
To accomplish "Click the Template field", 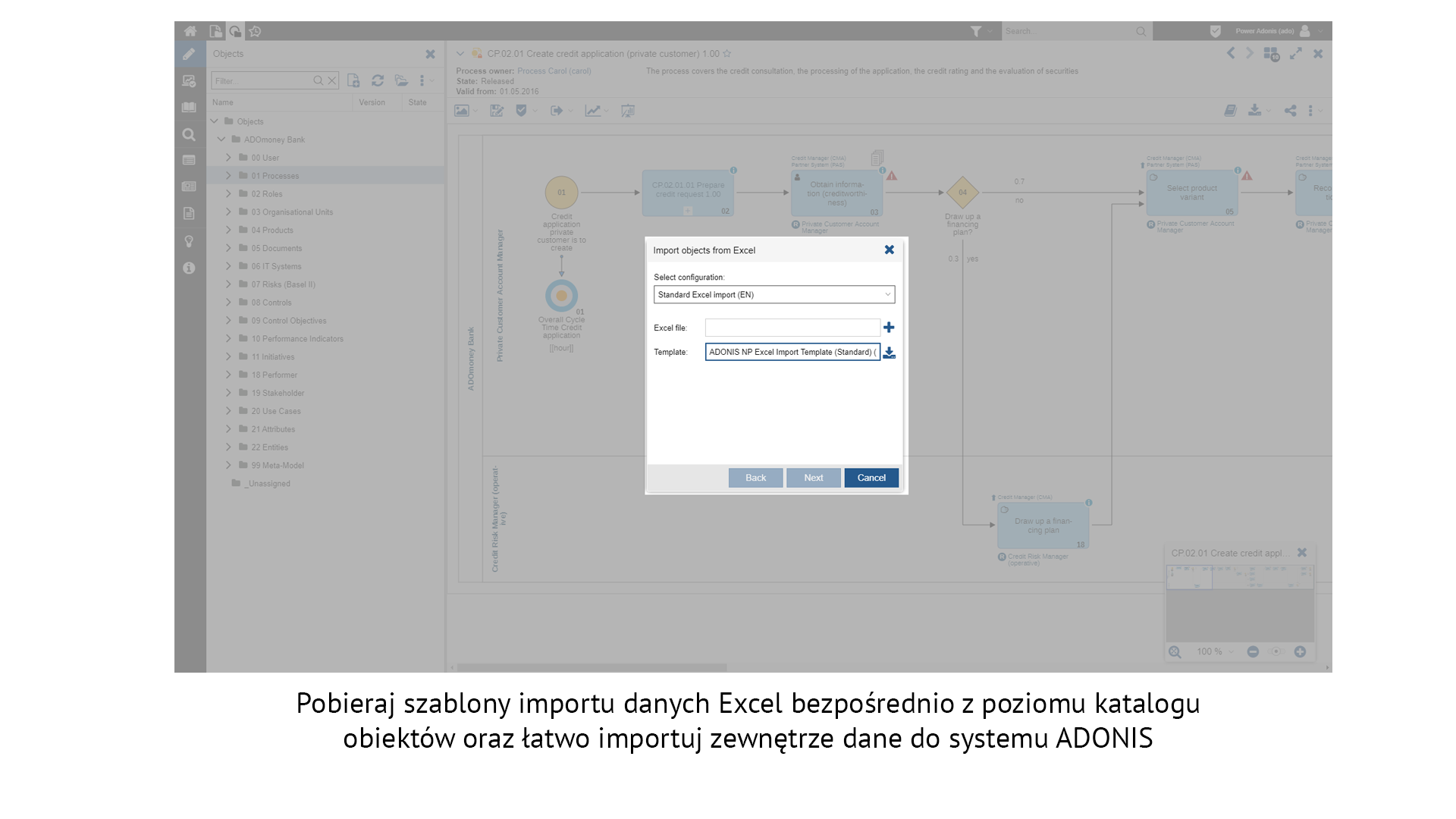I will click(x=792, y=352).
